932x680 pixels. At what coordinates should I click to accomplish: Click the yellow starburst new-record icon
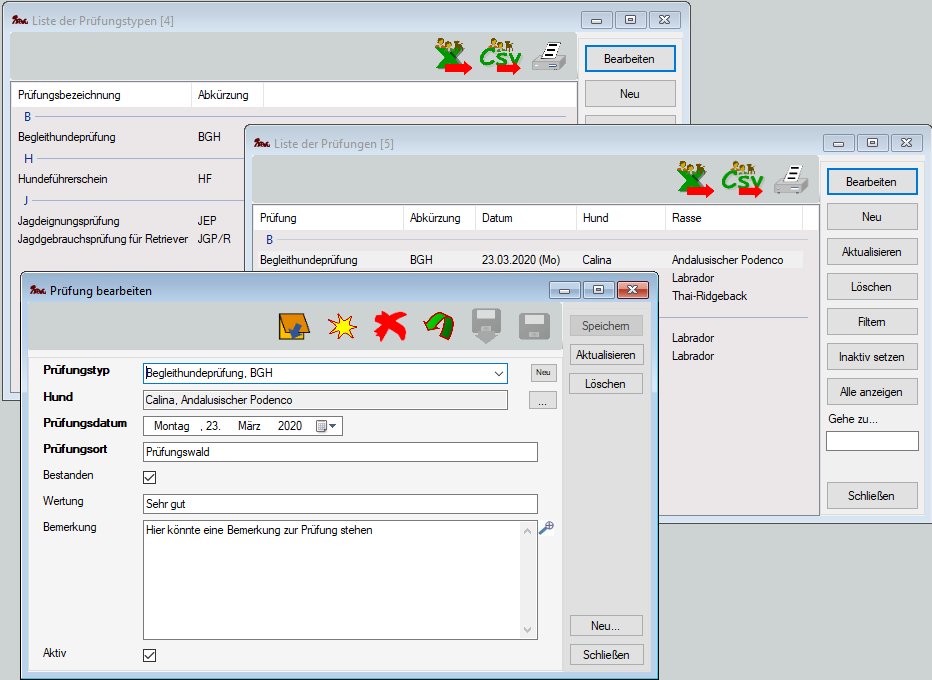(x=342, y=326)
